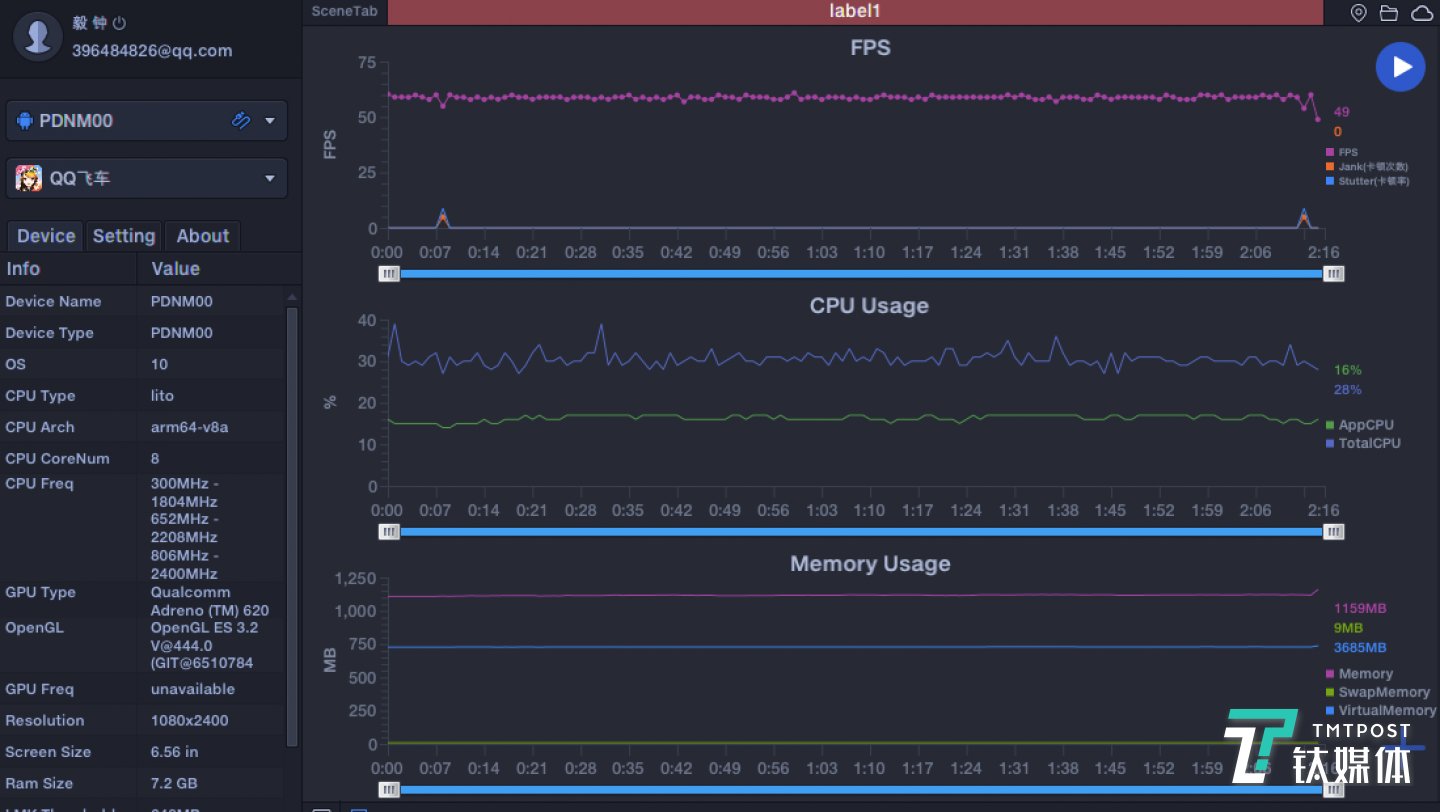
Task: Open the About tab
Action: tap(203, 236)
